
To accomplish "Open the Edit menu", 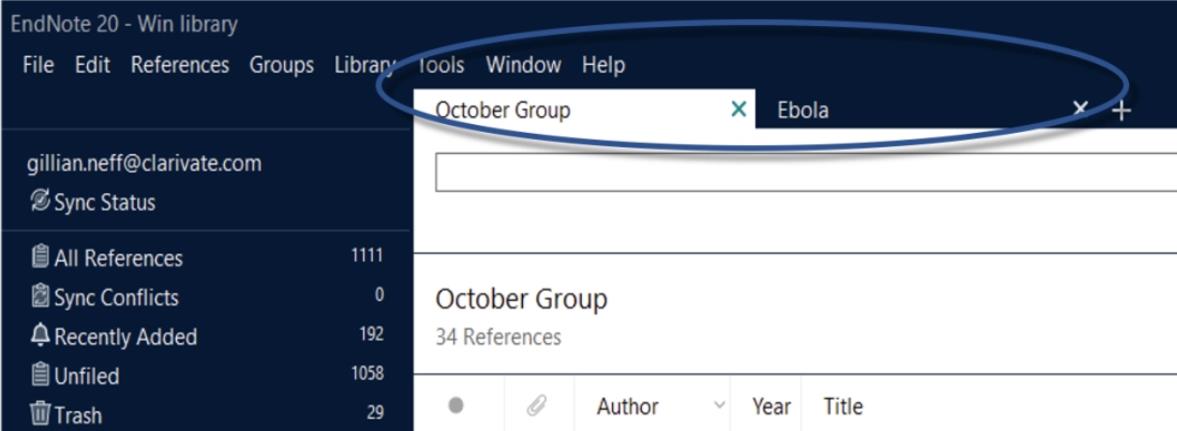I will click(x=92, y=65).
